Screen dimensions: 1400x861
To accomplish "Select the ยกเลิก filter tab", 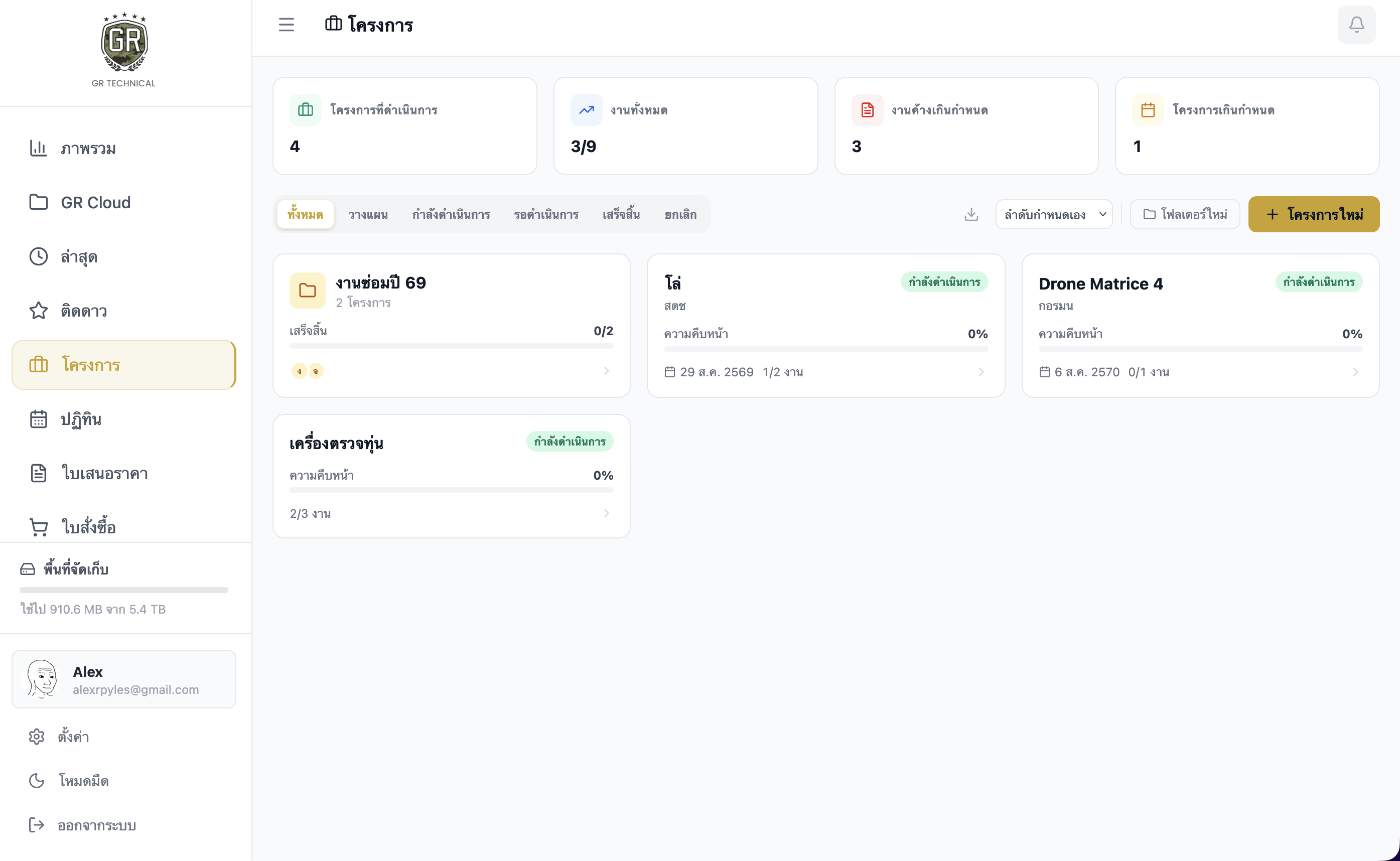I will (680, 214).
